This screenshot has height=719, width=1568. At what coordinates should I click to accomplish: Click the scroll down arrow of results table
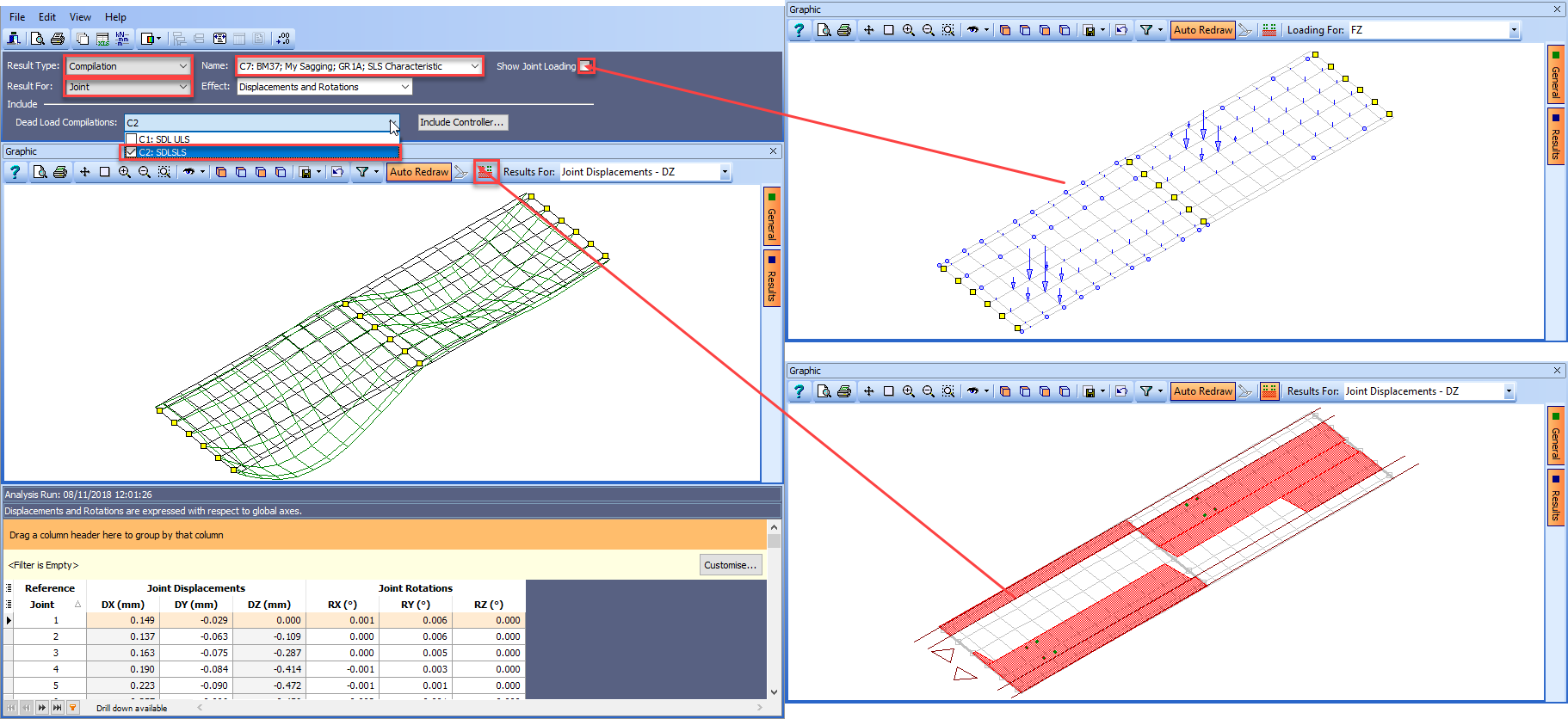774,691
